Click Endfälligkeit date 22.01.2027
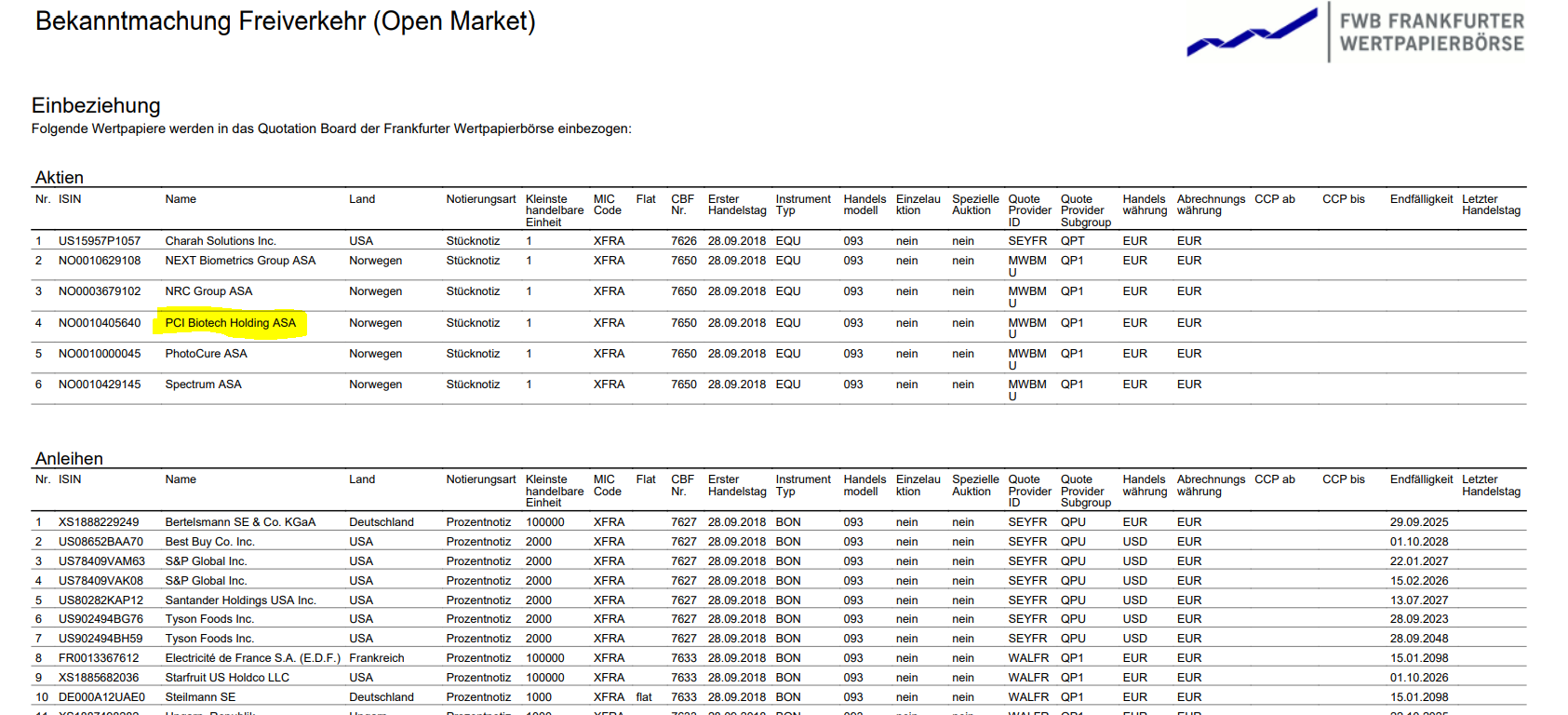The width and height of the screenshot is (1568, 715). (x=1419, y=561)
